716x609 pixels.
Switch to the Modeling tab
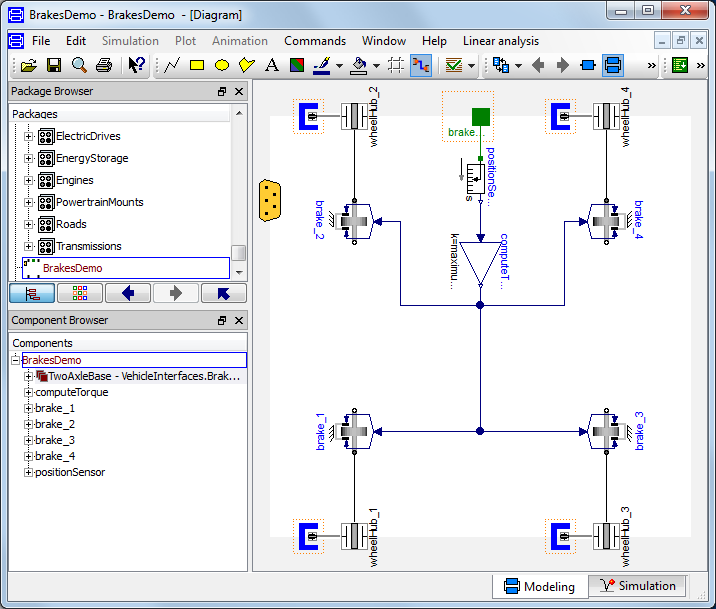point(539,586)
